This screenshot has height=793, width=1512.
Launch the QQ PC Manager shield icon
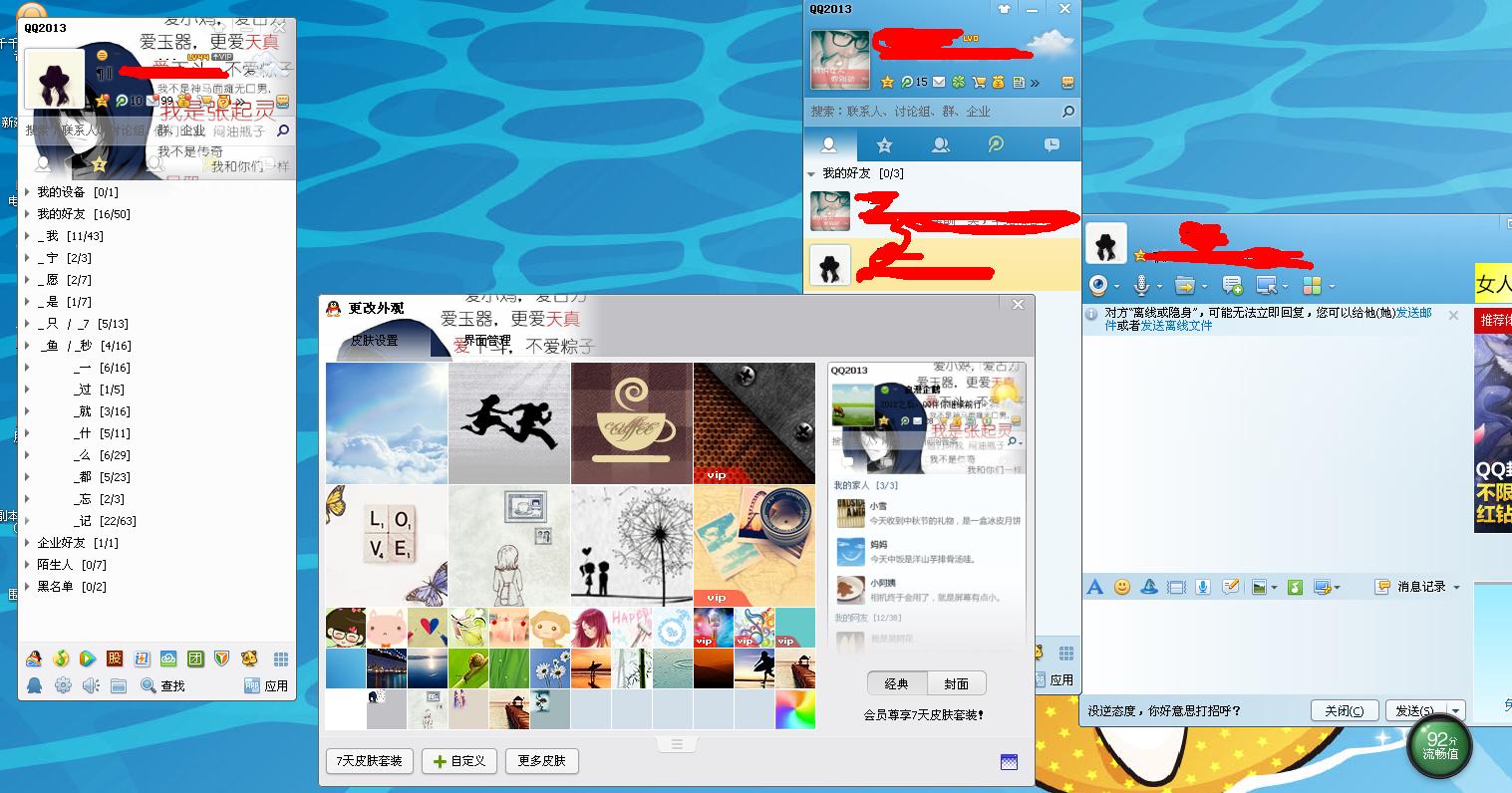(x=222, y=659)
